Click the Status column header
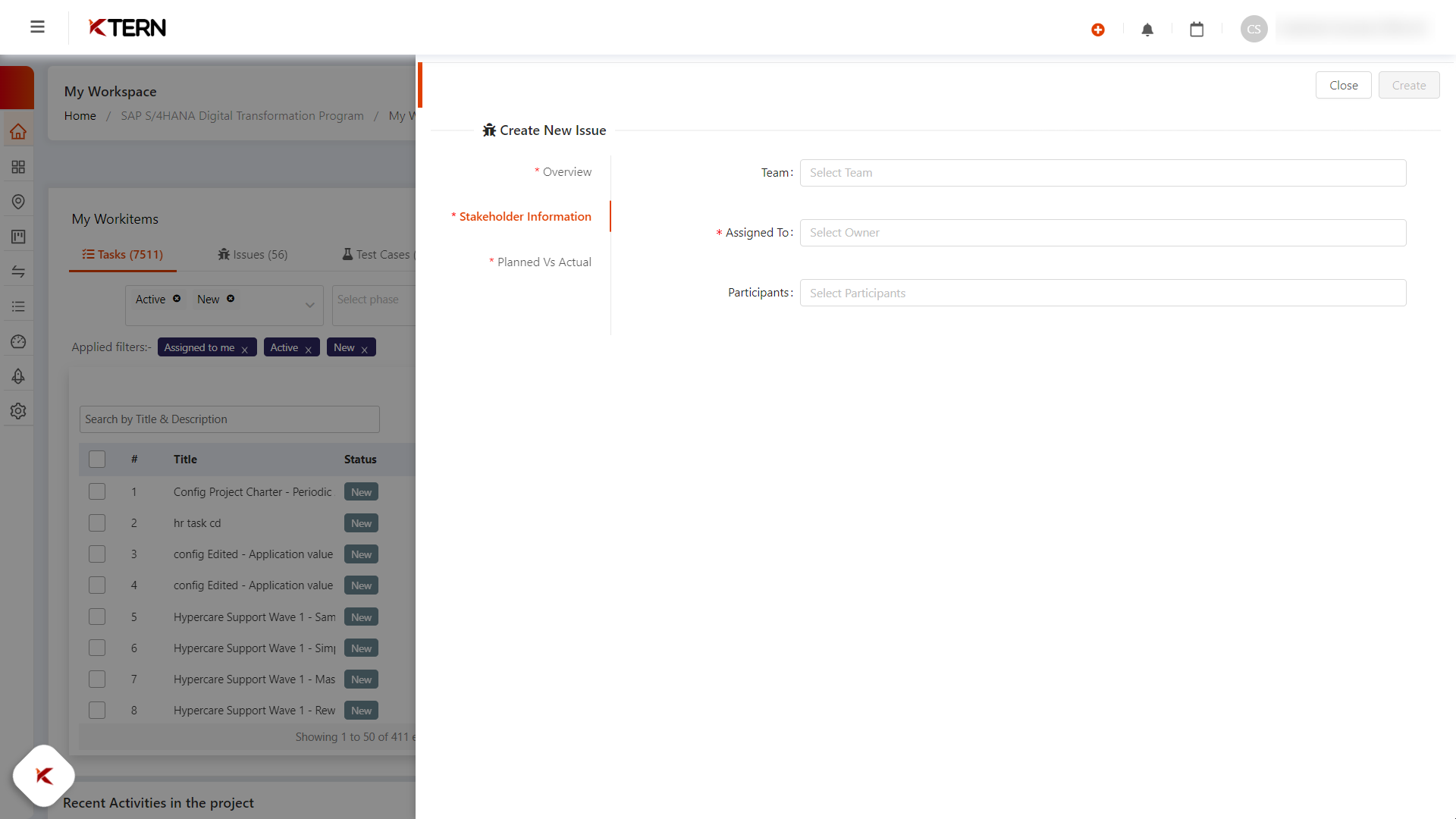 click(x=360, y=460)
